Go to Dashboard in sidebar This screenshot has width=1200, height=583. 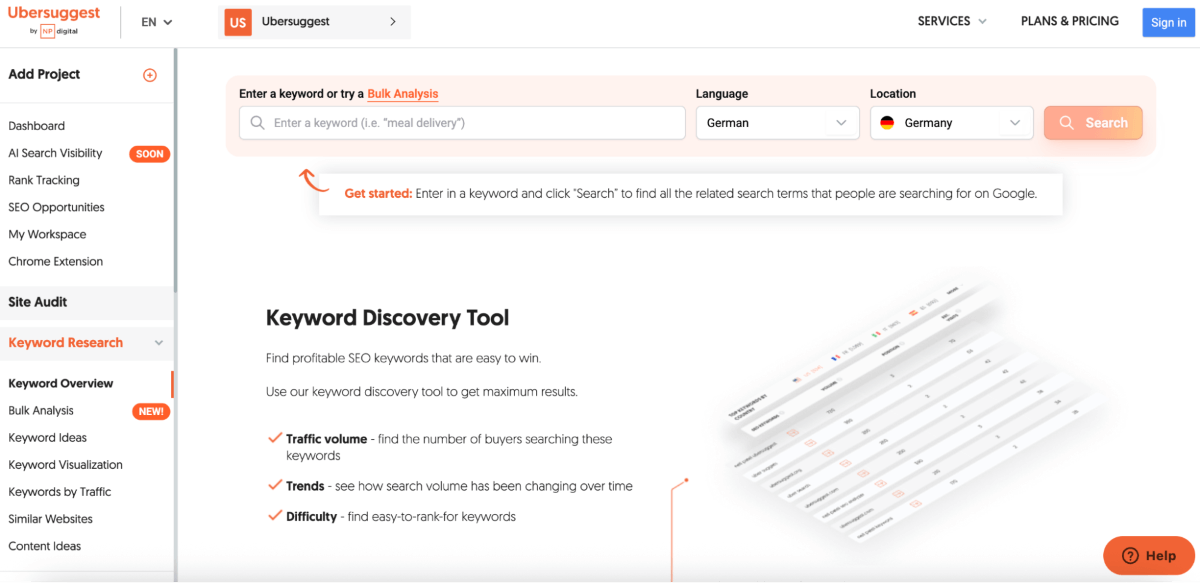[36, 126]
